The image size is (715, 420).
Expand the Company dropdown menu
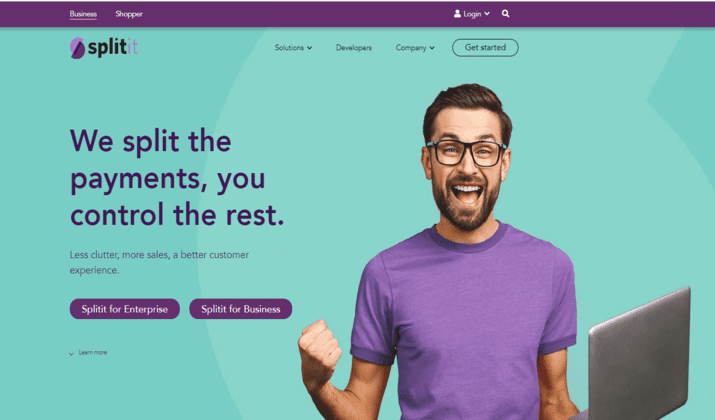[415, 47]
